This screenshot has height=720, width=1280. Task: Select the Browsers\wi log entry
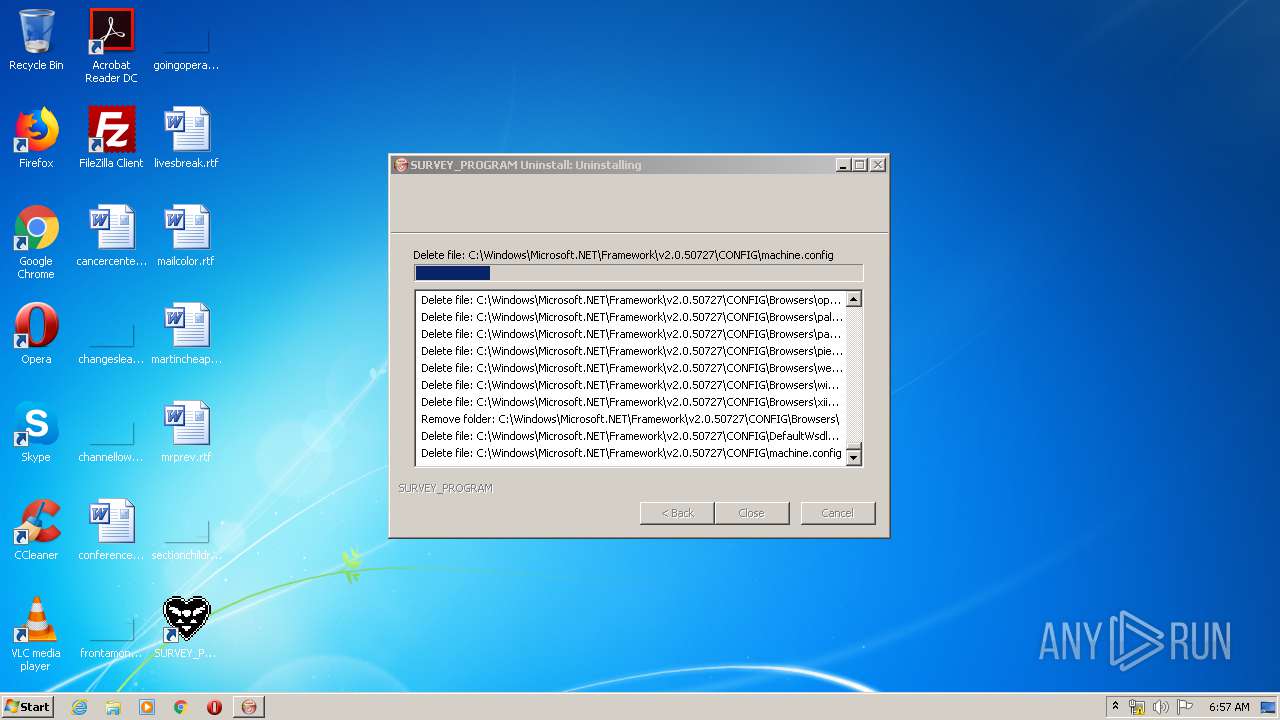tap(630, 385)
